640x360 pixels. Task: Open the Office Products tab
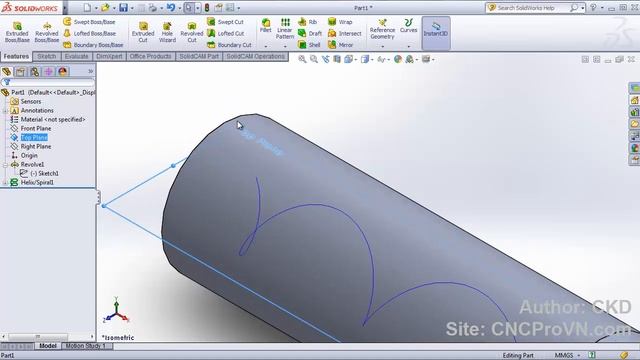(150, 56)
